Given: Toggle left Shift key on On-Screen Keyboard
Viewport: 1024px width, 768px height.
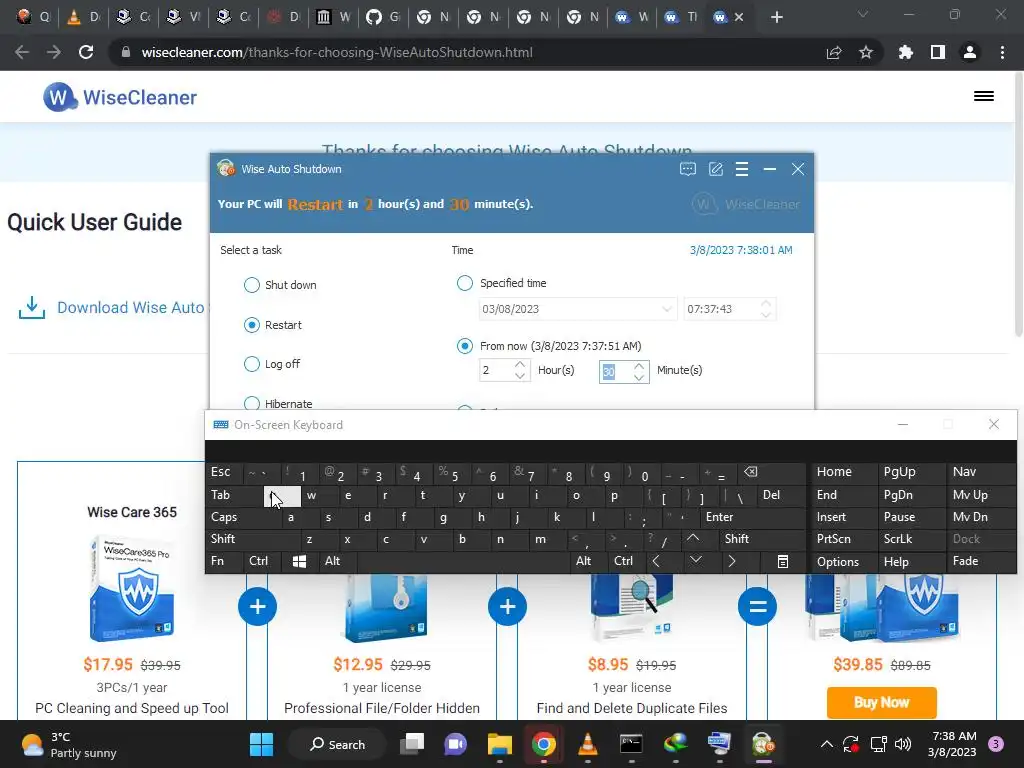Looking at the screenshot, I should (223, 539).
